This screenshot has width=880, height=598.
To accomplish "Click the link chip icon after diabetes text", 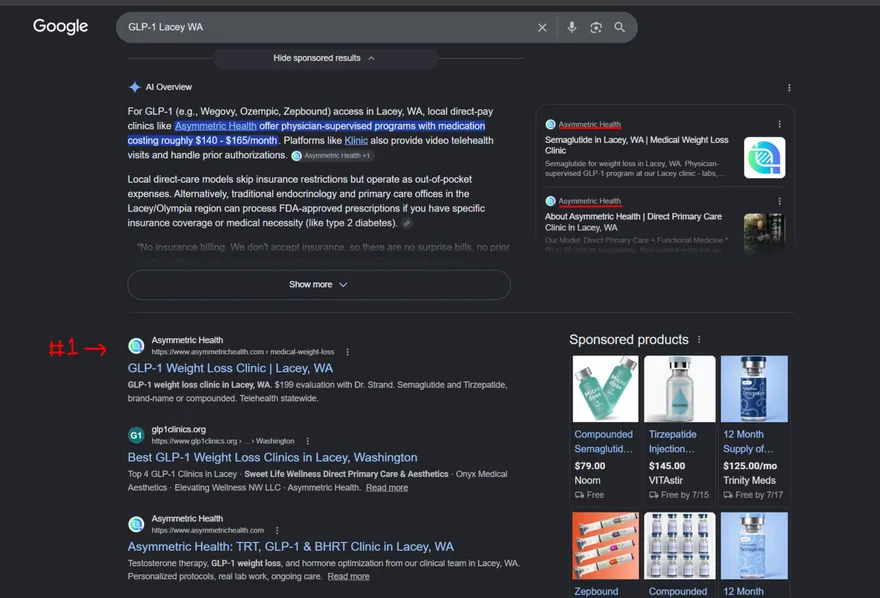I will pos(407,223).
